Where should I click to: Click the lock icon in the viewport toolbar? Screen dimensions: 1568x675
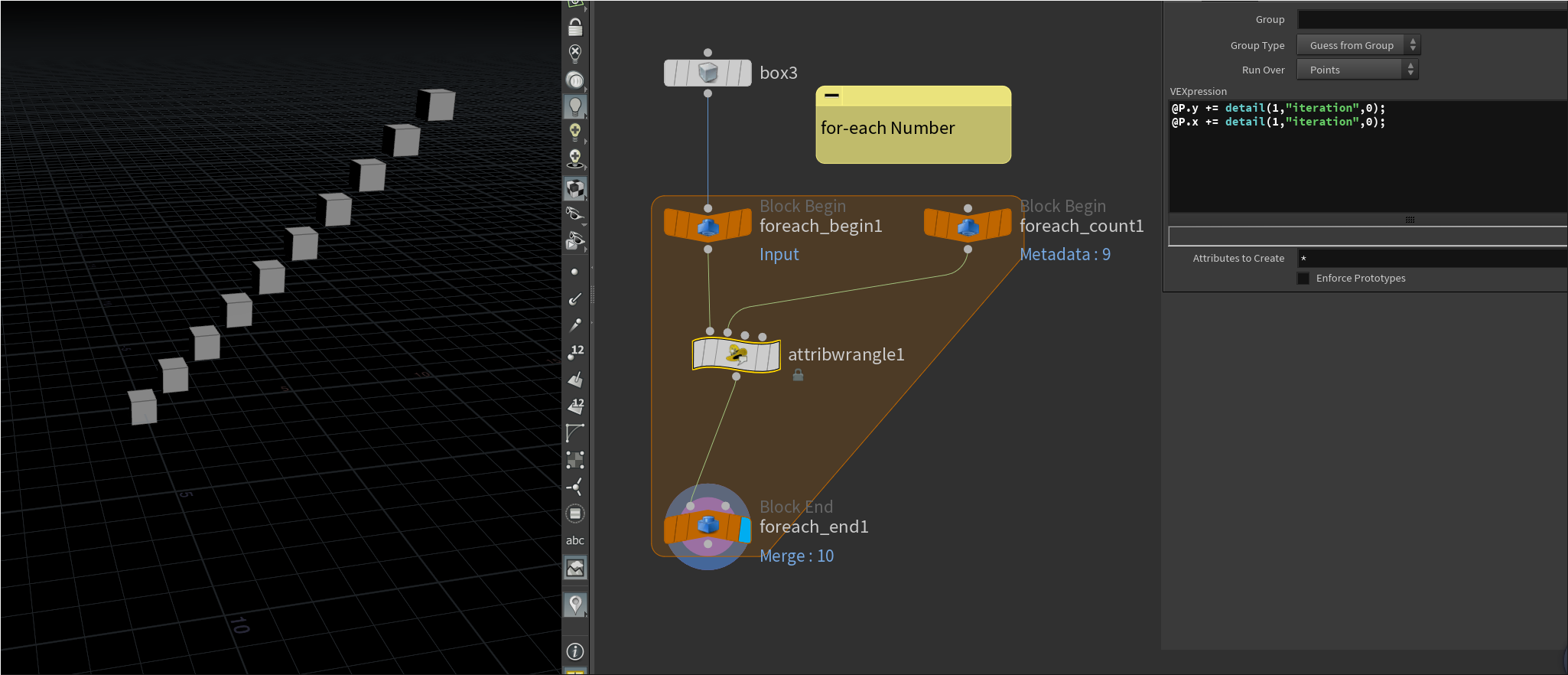pos(575,28)
